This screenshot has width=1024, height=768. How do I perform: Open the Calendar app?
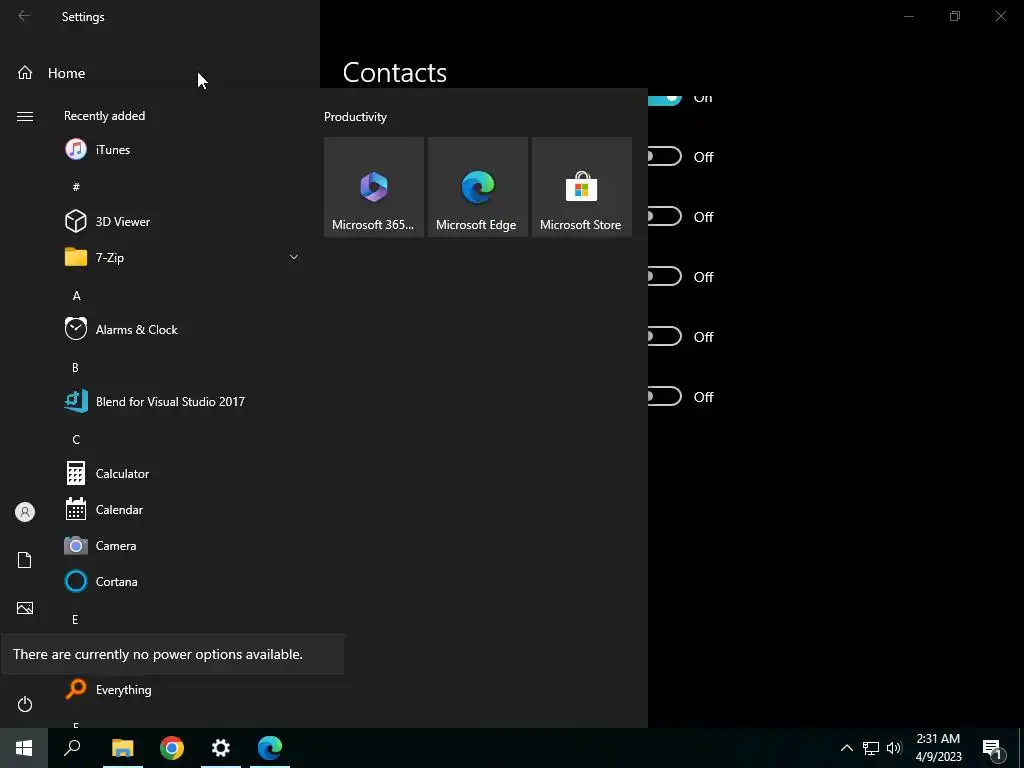183,509
